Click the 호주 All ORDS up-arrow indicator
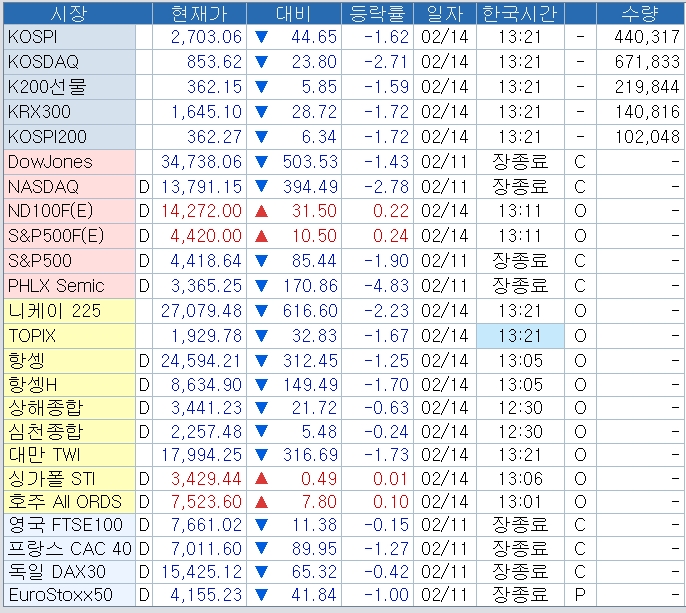The width and height of the screenshot is (686, 613). [x=261, y=502]
